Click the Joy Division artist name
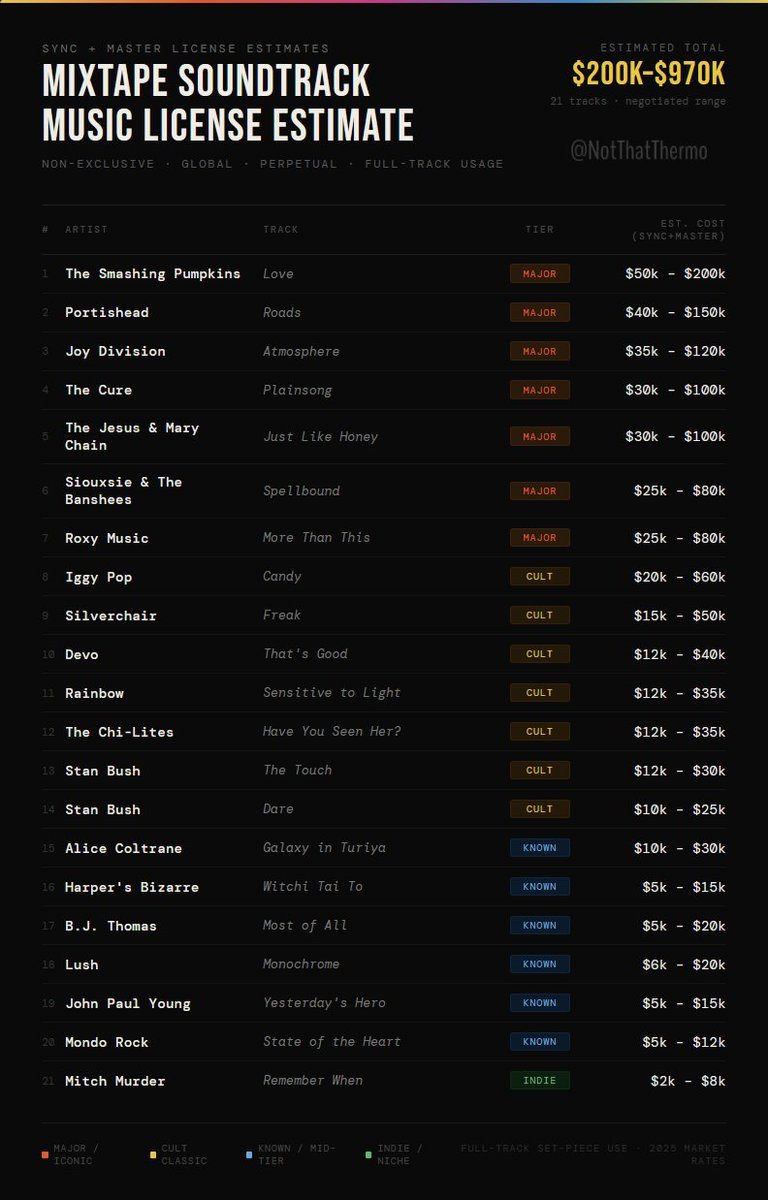The image size is (768, 1200). tap(115, 352)
